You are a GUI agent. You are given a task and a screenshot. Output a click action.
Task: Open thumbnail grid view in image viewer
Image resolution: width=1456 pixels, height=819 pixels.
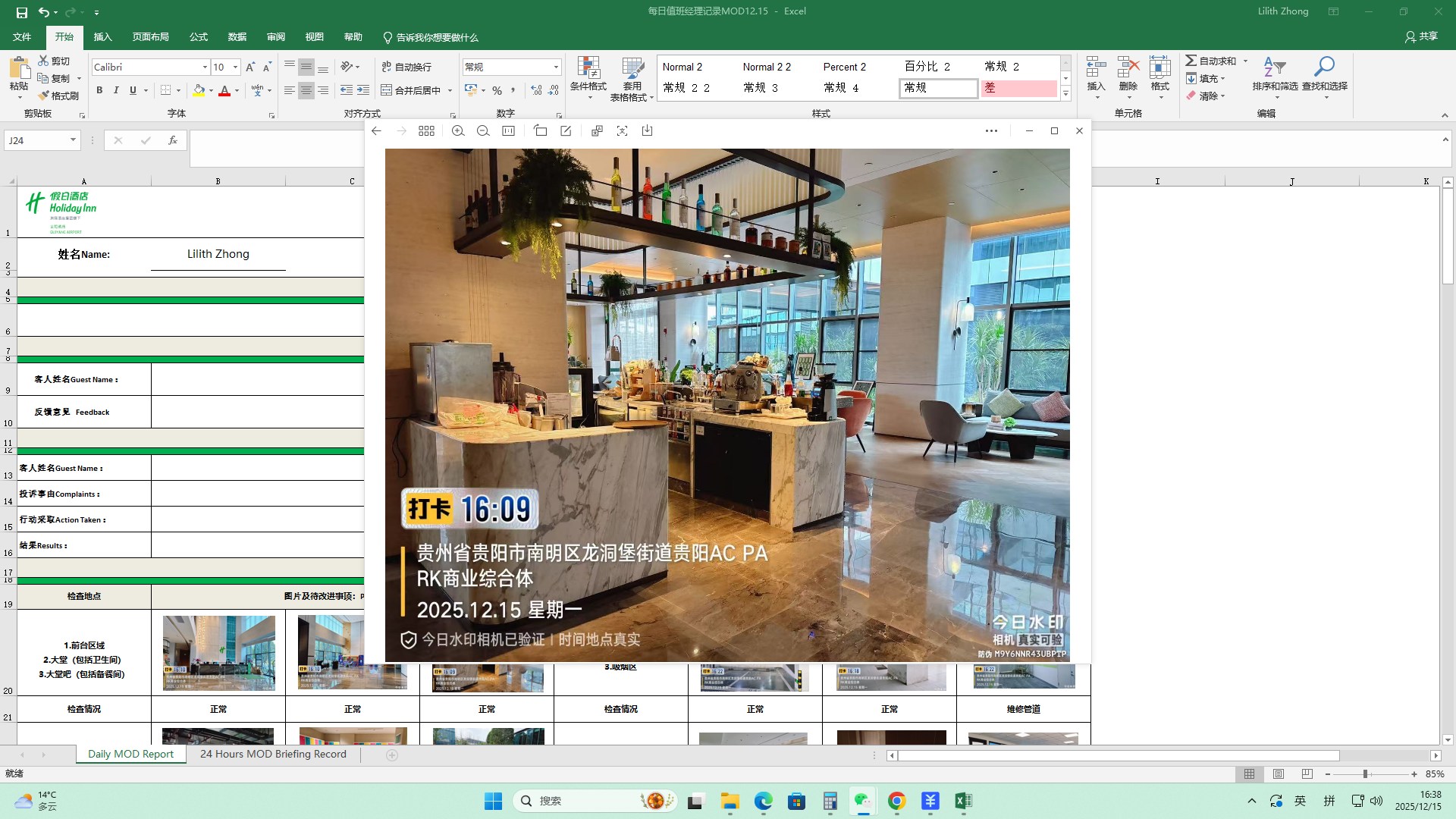tap(426, 131)
